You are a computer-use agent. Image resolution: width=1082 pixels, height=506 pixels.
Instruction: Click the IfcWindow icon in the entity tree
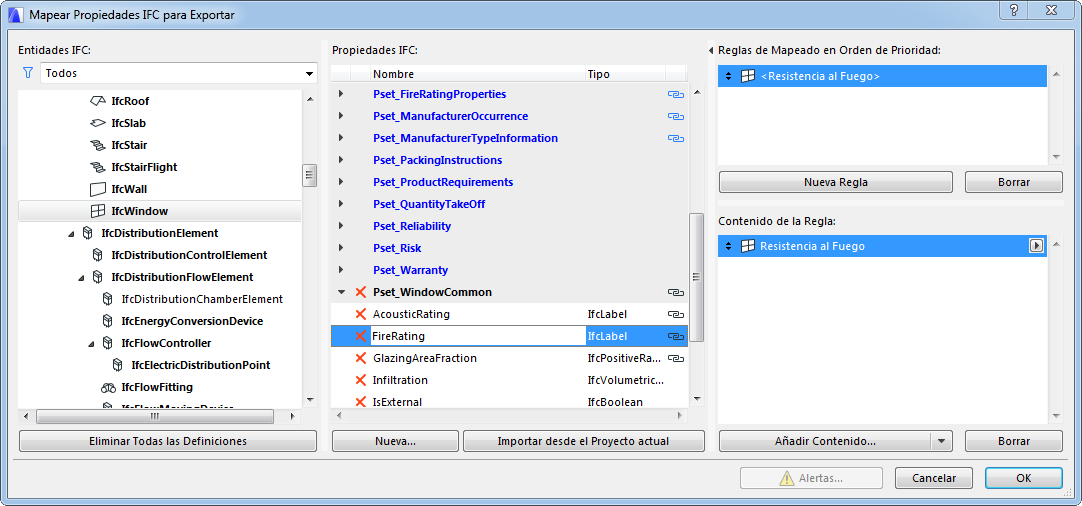point(97,211)
